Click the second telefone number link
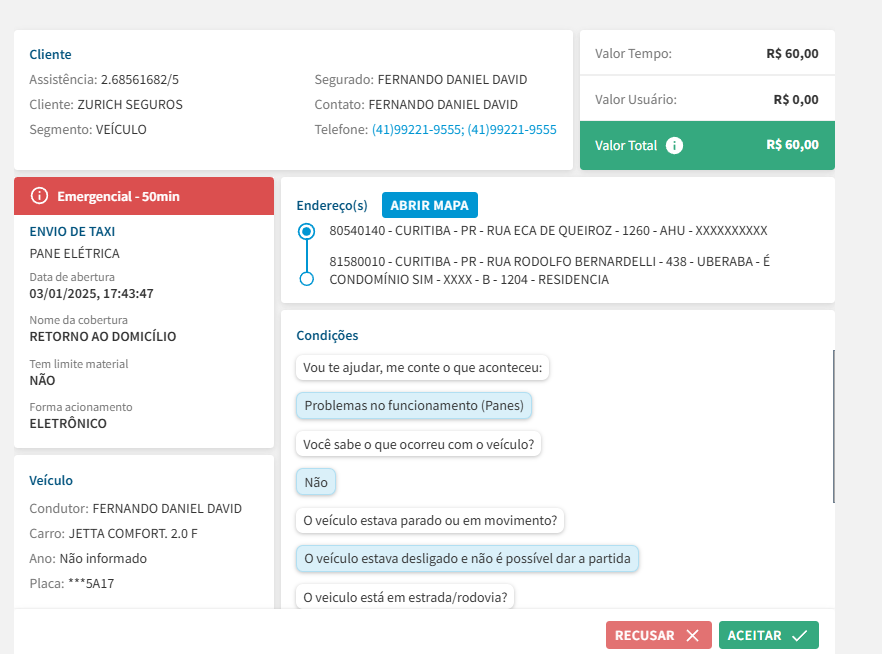 click(x=512, y=130)
